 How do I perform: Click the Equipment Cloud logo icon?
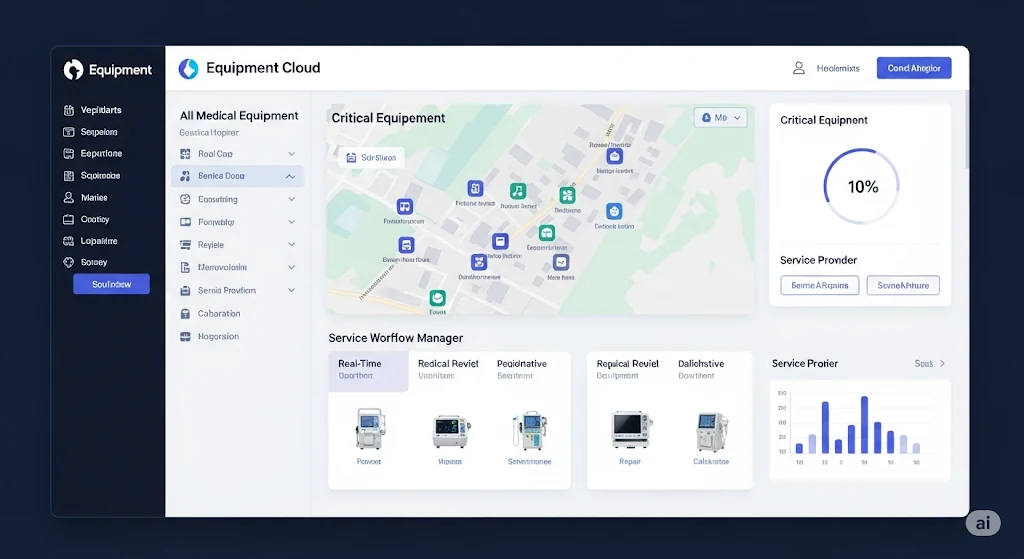(188, 69)
